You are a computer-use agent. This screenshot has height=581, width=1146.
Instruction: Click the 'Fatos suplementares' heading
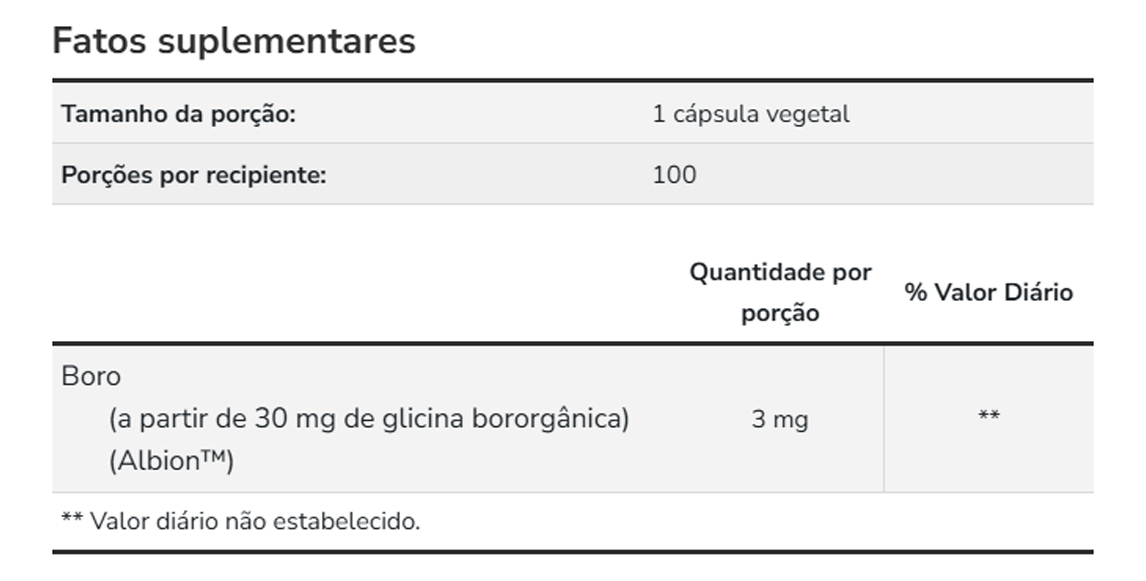coord(233,41)
